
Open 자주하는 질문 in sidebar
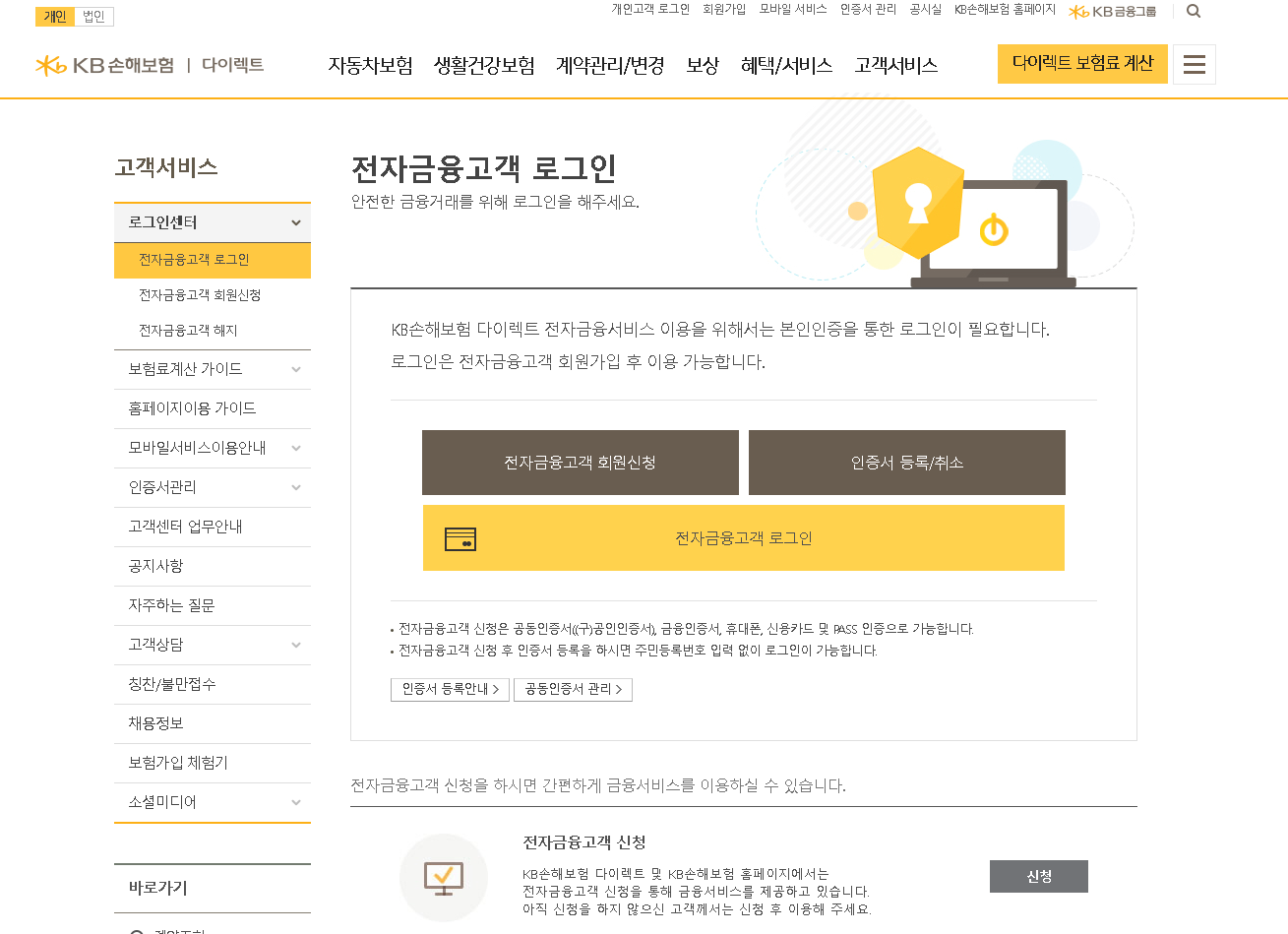point(213,605)
